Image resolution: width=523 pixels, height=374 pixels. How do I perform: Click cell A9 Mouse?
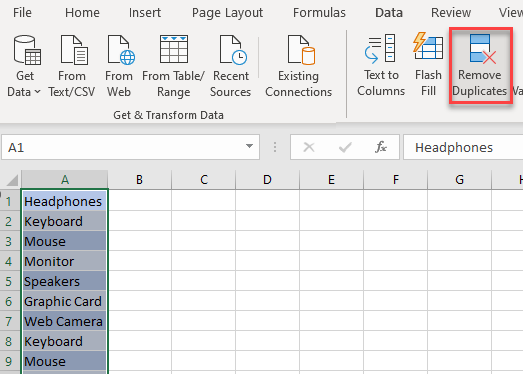coord(65,361)
